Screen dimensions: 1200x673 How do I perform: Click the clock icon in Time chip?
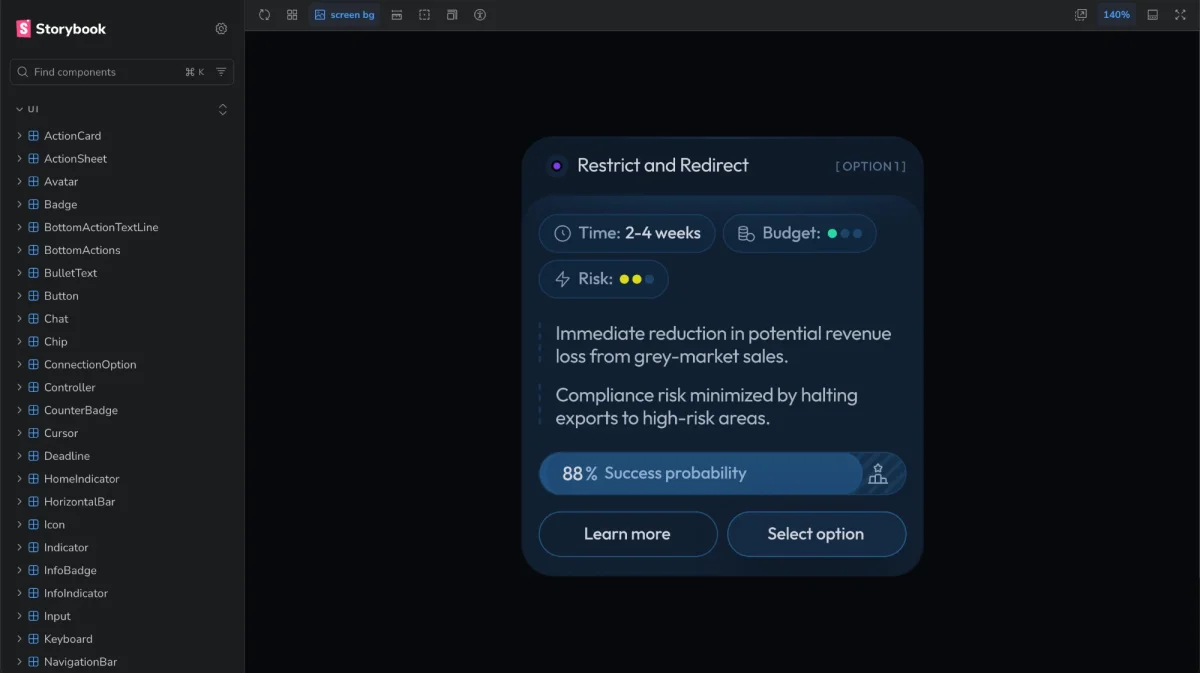pyautogui.click(x=563, y=233)
